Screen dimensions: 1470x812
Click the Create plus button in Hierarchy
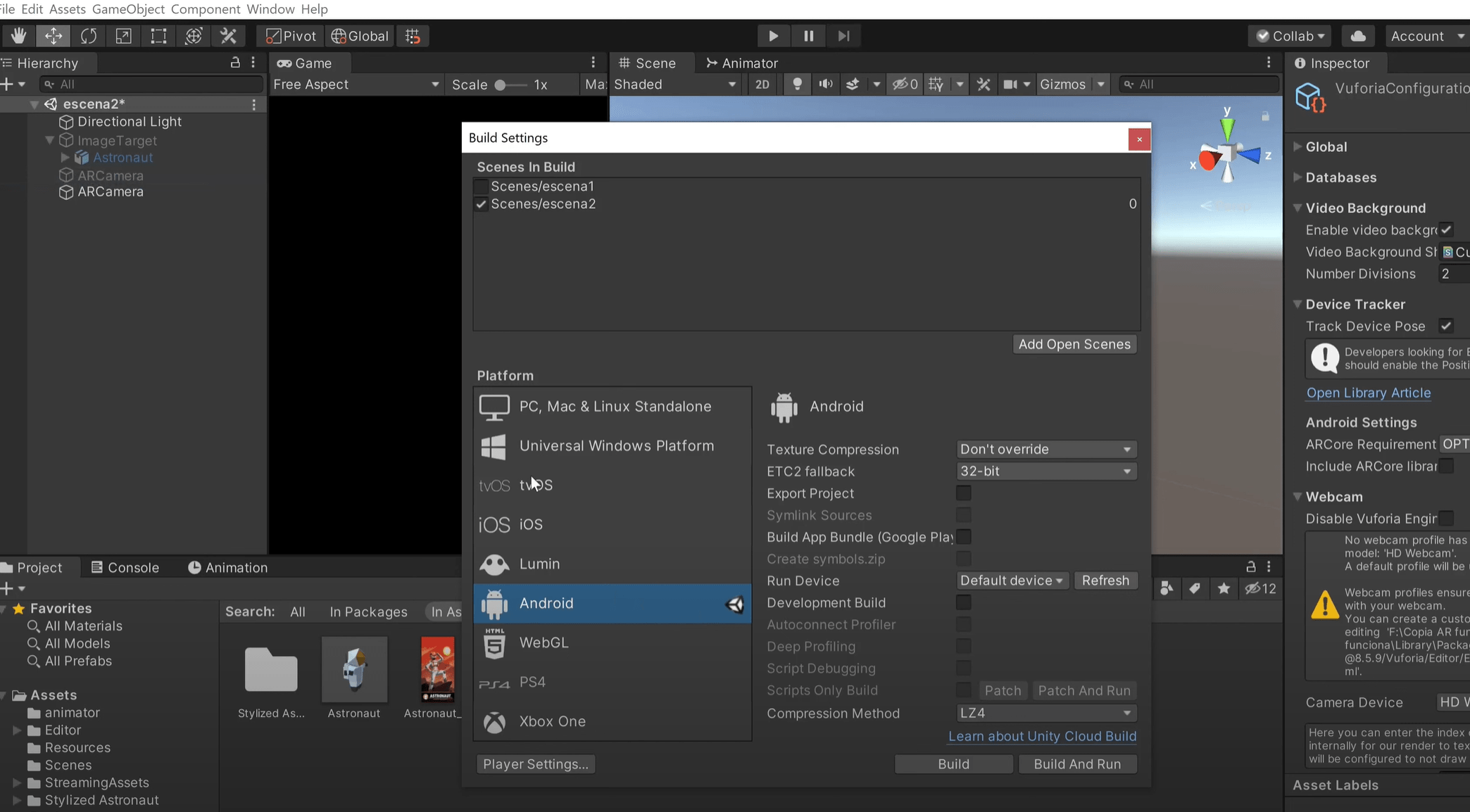(x=7, y=84)
